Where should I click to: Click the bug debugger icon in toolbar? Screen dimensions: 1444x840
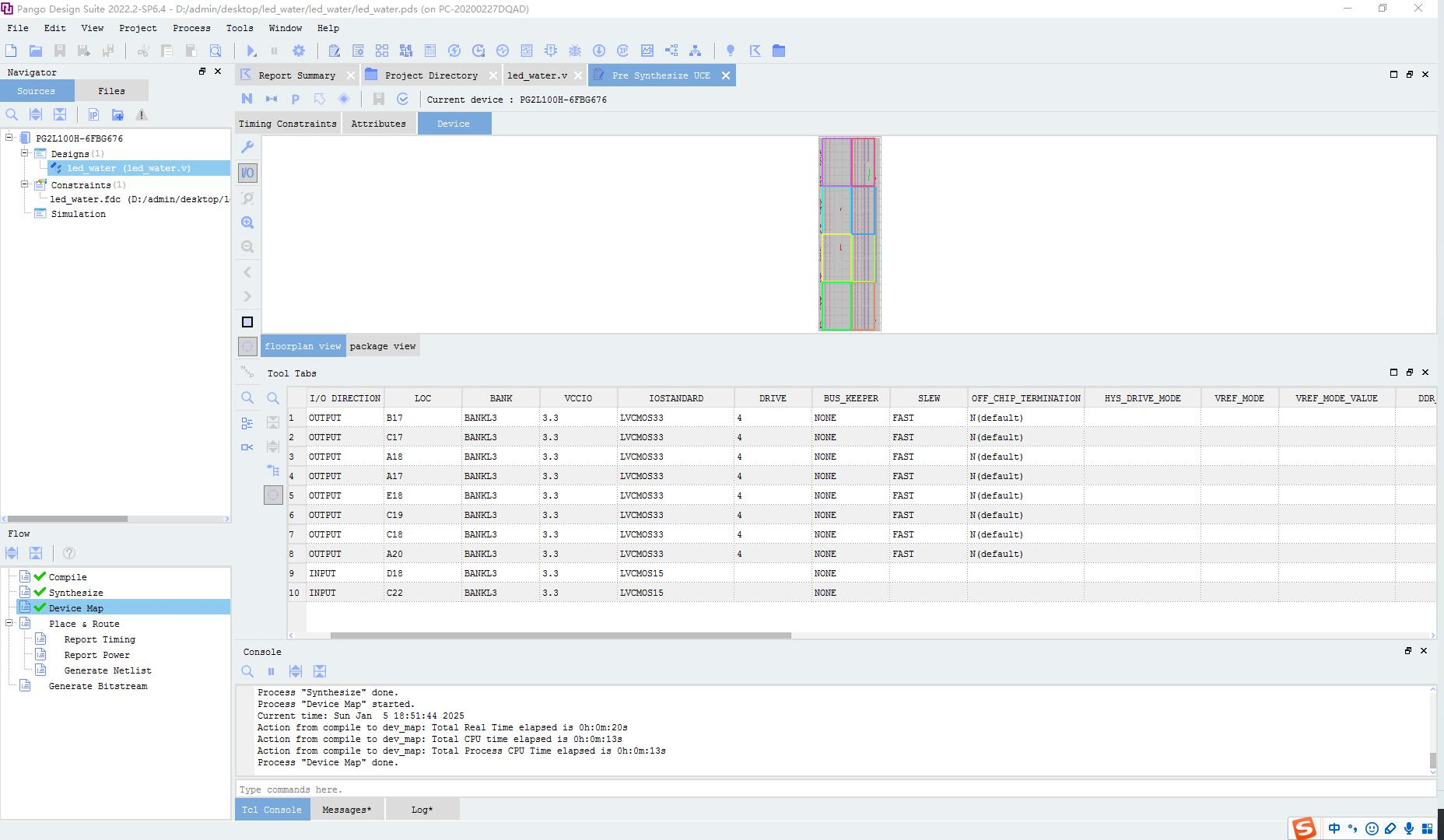click(x=575, y=51)
